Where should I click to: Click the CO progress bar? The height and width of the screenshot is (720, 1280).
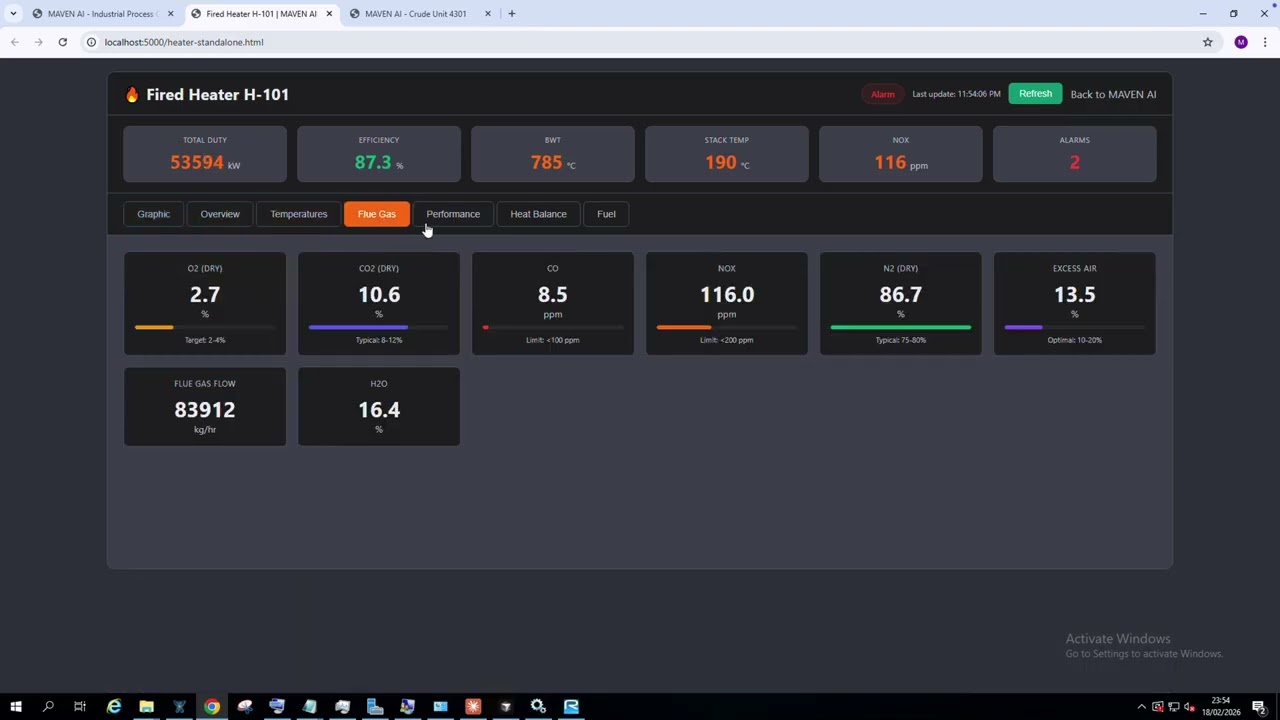552,327
